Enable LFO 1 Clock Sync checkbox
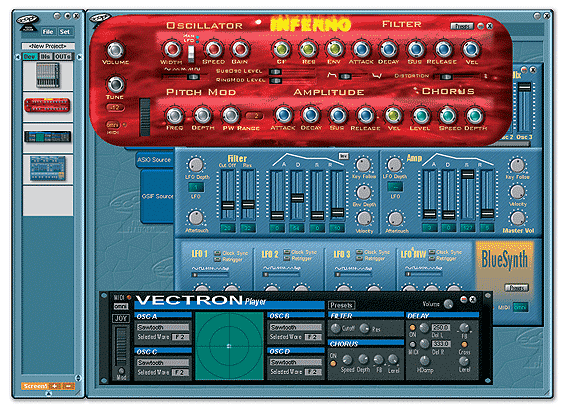 click(218, 253)
